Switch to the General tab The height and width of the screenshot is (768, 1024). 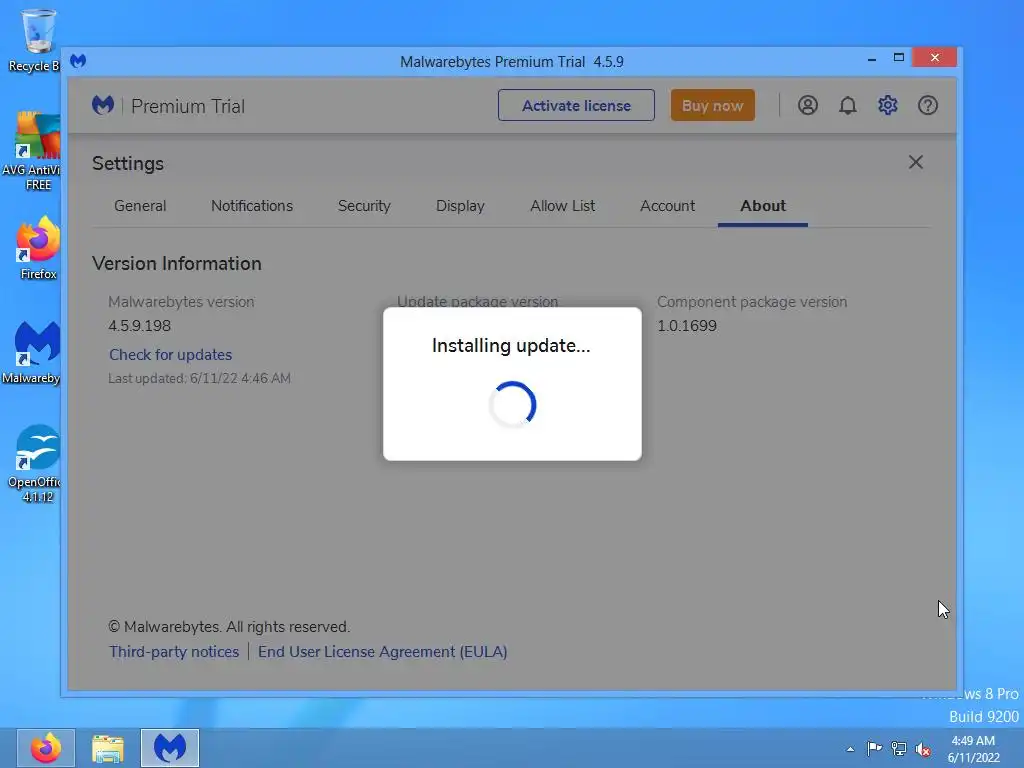(140, 206)
